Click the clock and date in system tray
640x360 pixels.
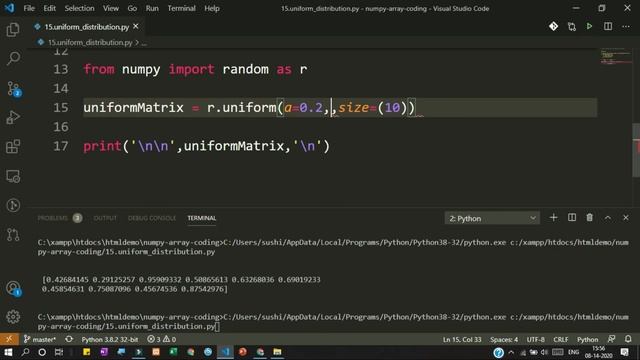[x=598, y=352]
